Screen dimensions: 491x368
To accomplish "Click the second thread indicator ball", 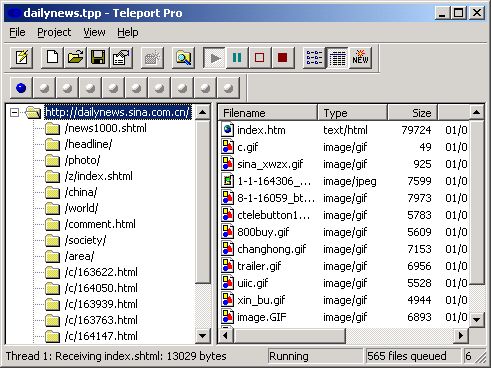I will [x=44, y=88].
